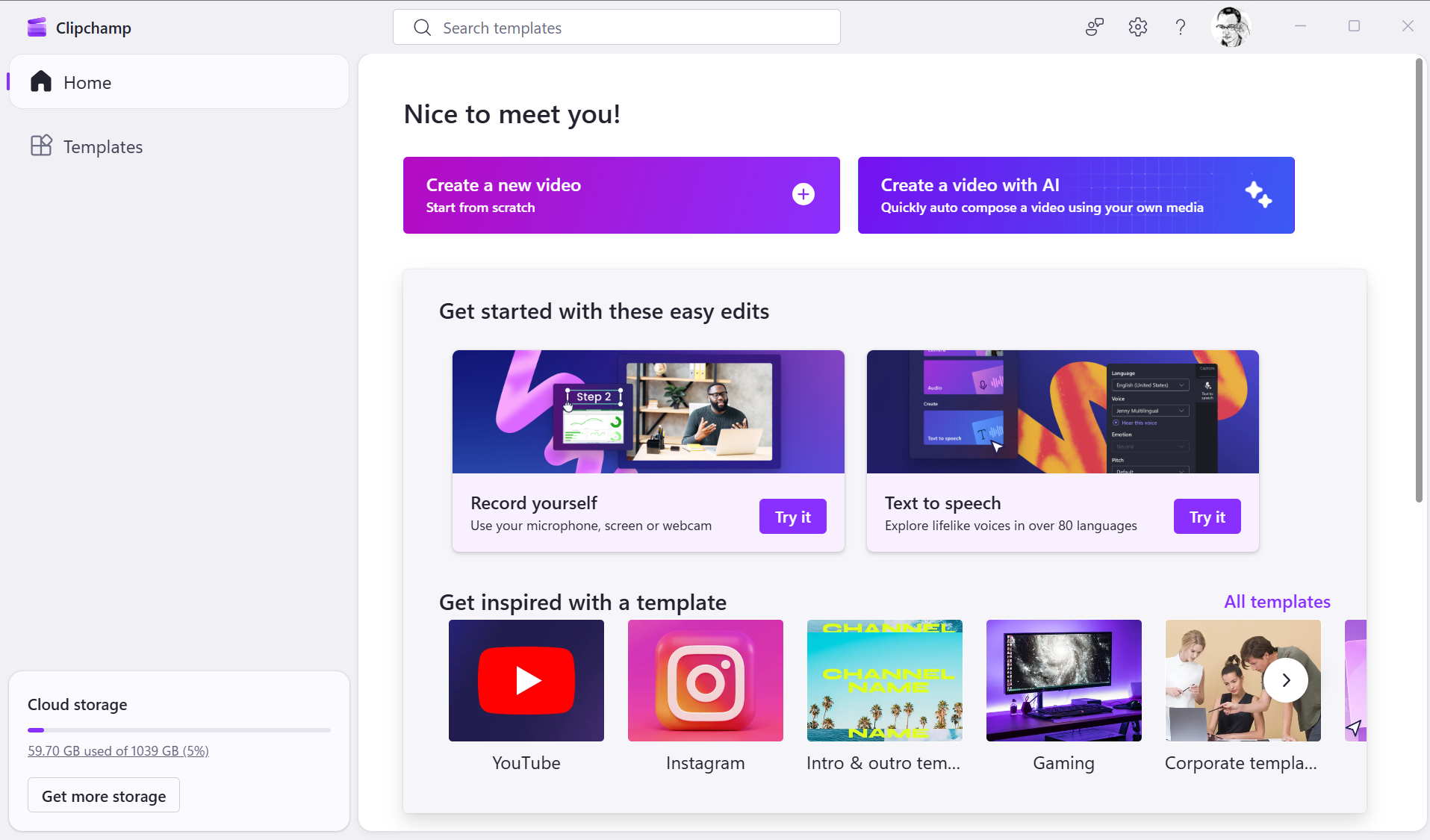Choose Create a video with AI
This screenshot has height=840, width=1430.
[x=1076, y=195]
